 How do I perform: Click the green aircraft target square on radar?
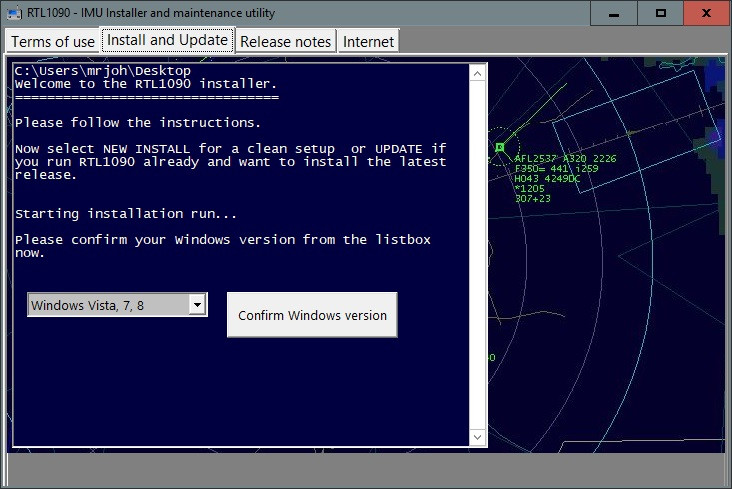(500, 147)
